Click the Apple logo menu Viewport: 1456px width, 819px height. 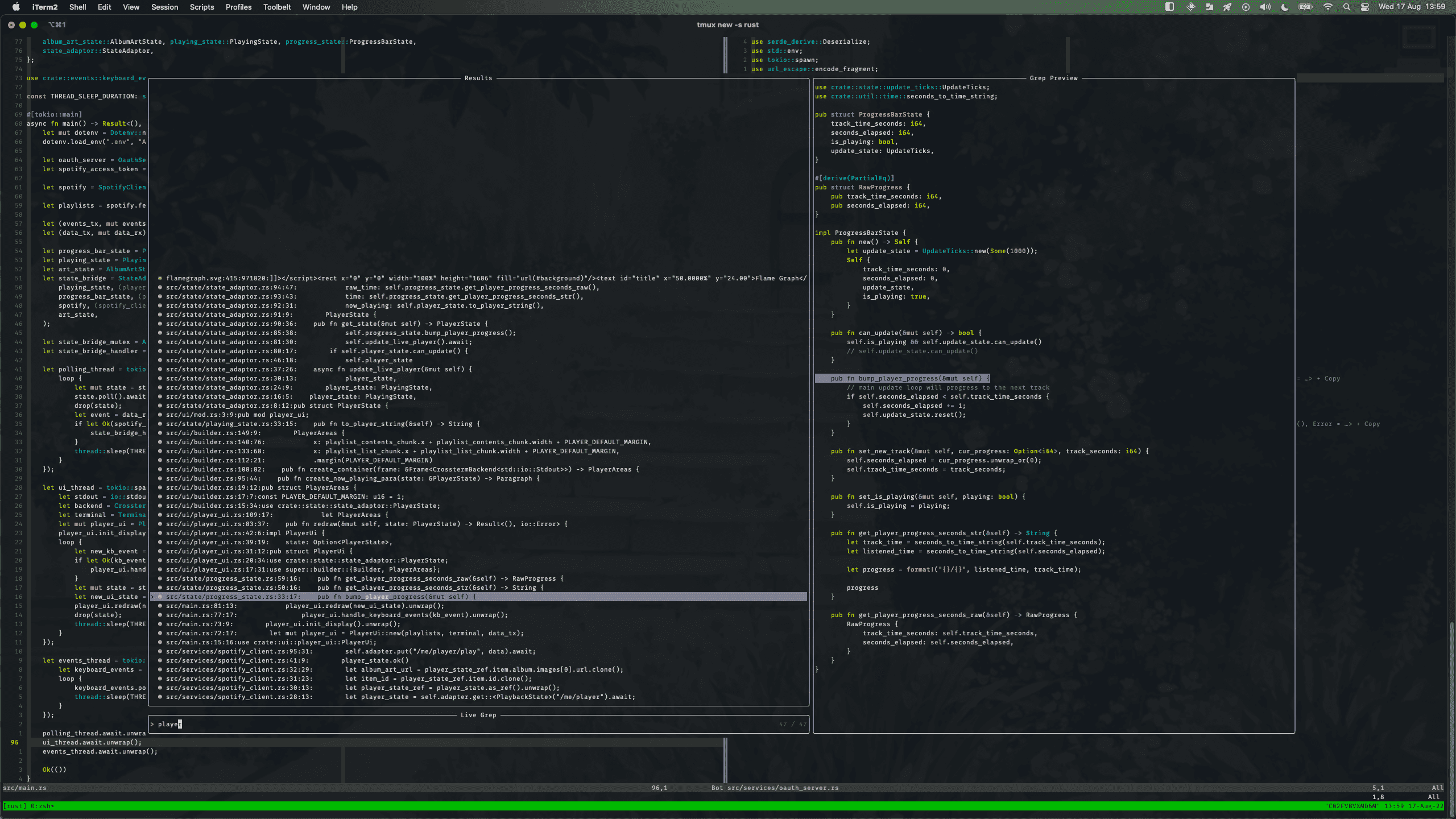point(16,7)
